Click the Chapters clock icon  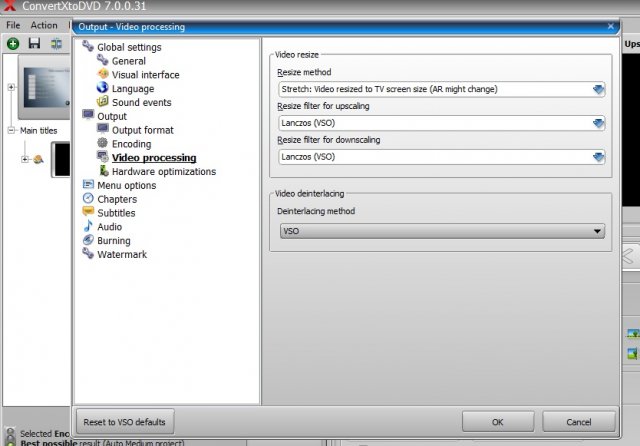(89, 199)
